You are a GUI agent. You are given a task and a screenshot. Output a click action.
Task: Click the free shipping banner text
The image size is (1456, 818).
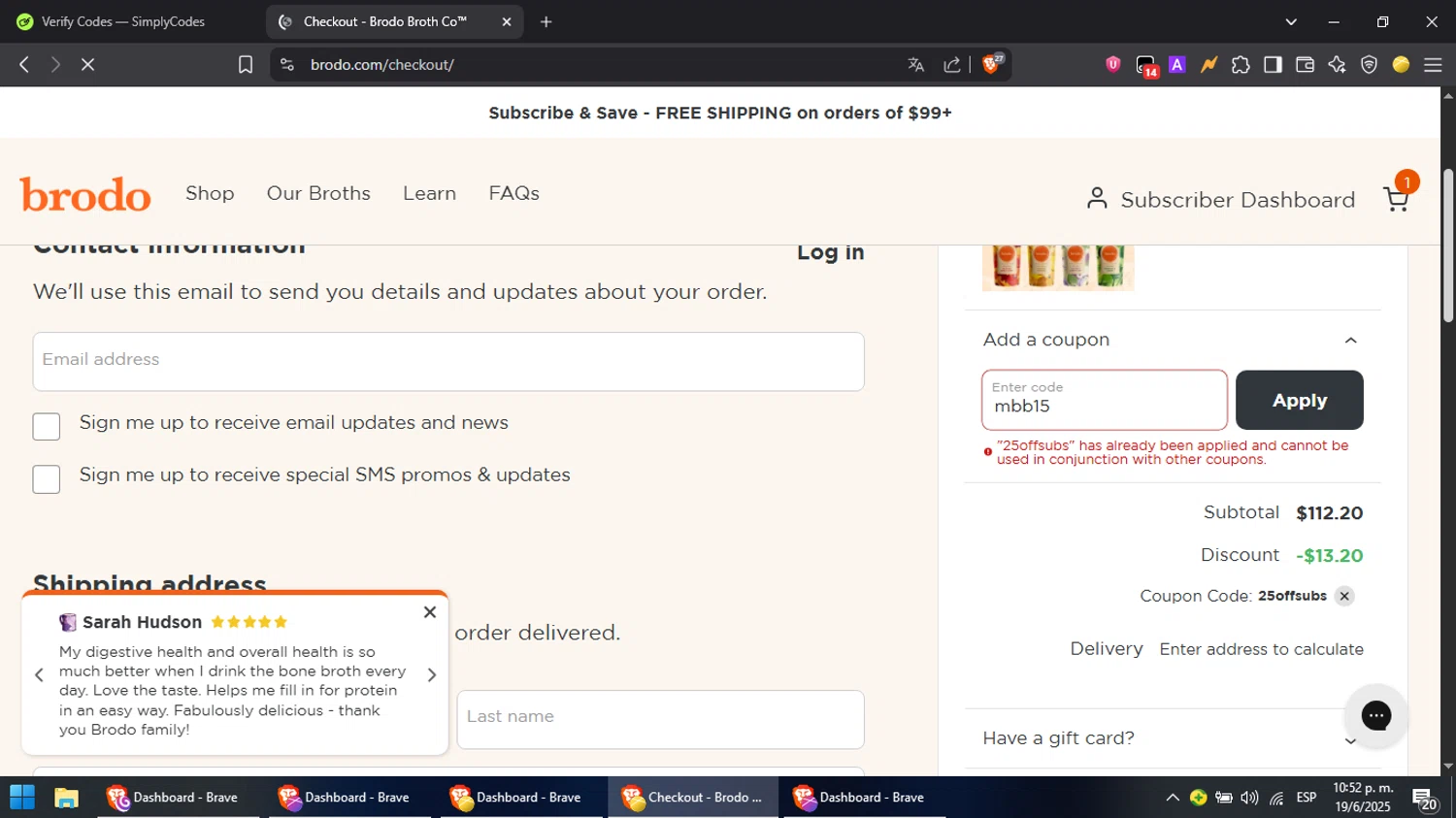click(x=720, y=113)
